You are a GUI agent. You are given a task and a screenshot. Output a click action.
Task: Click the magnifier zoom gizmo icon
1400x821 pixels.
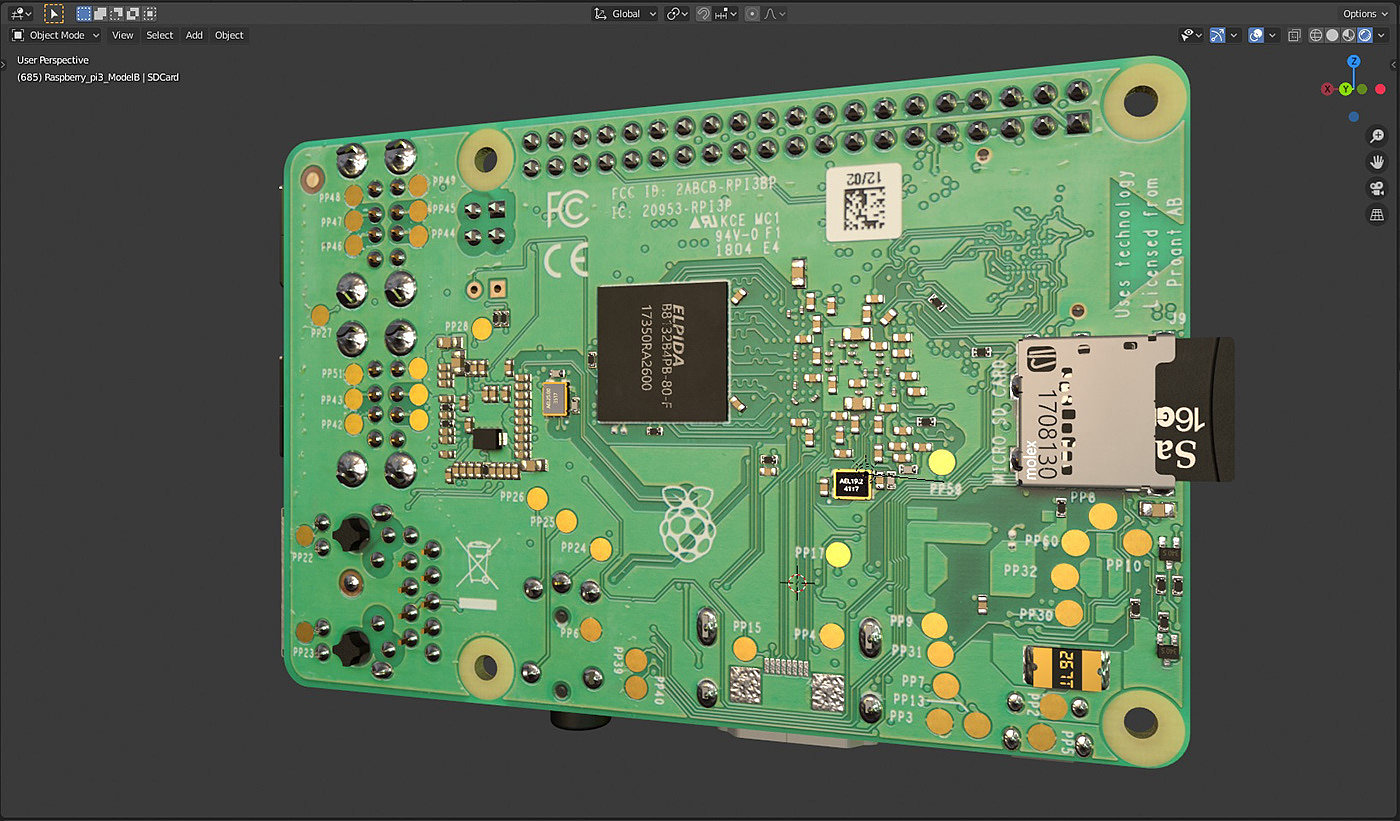[x=1377, y=136]
